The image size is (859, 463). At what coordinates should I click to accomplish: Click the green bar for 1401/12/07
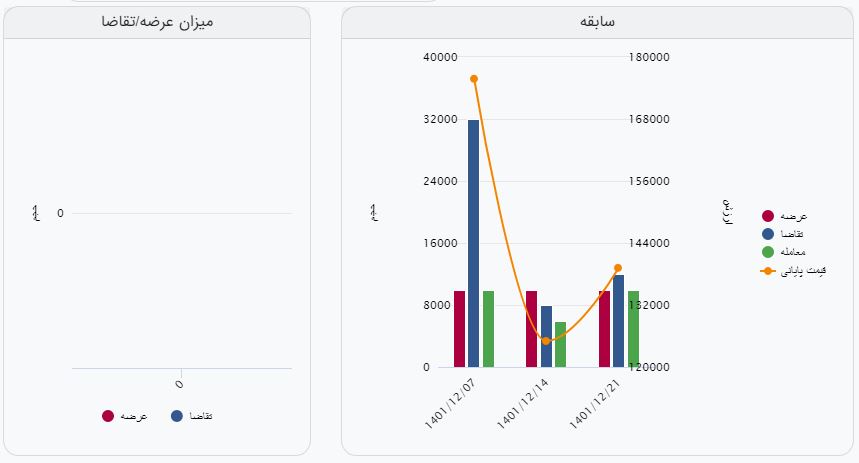[x=488, y=329]
